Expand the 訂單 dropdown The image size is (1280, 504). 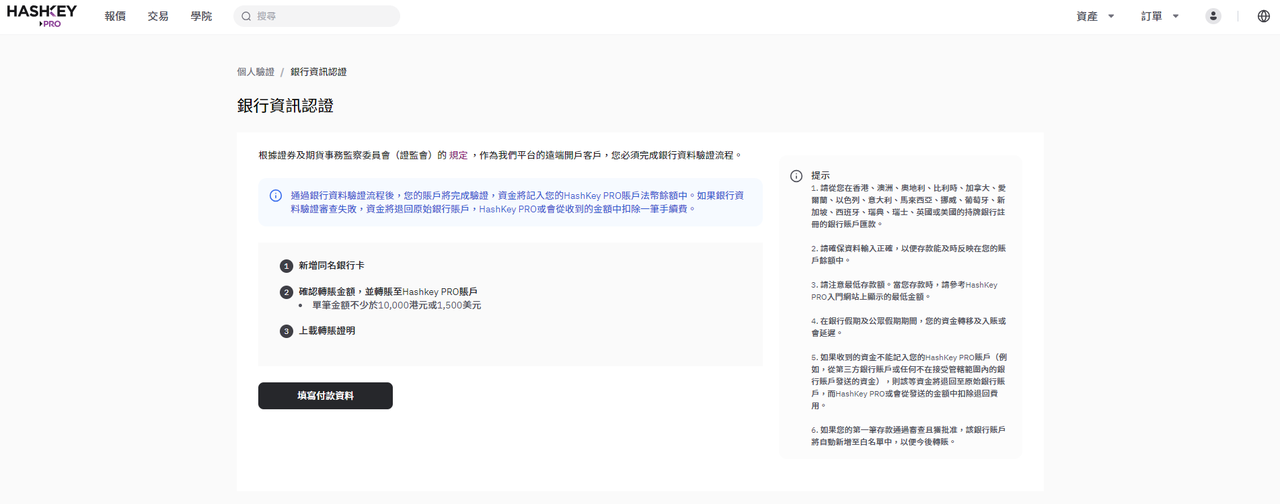(1160, 16)
